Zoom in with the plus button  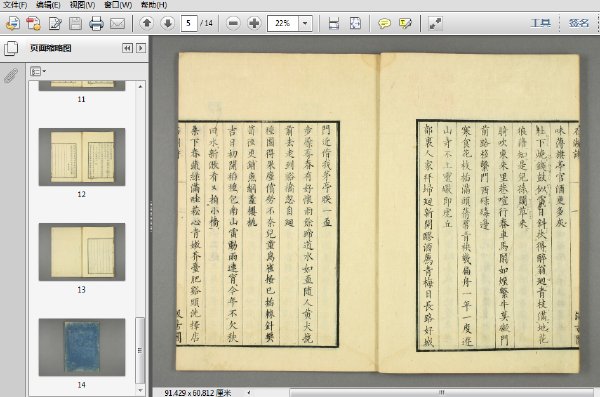254,23
